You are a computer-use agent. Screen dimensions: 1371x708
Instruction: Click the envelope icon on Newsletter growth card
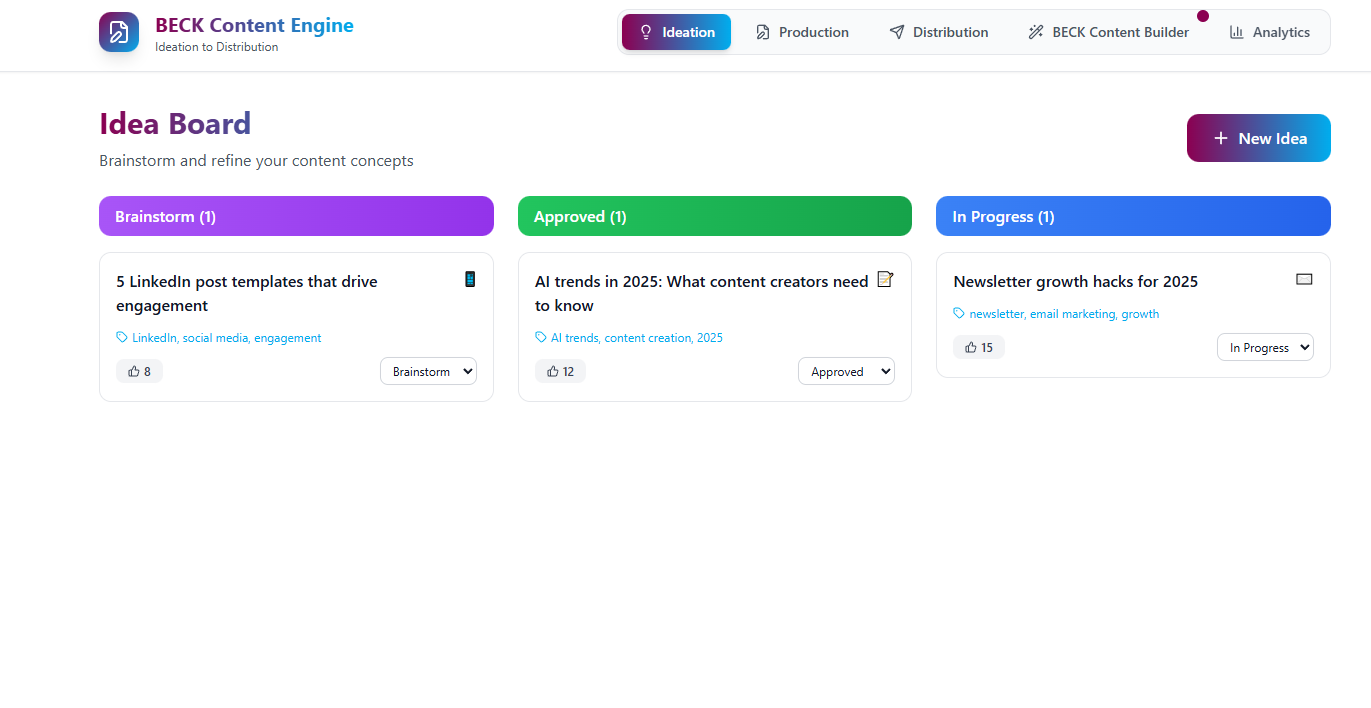(x=1304, y=279)
